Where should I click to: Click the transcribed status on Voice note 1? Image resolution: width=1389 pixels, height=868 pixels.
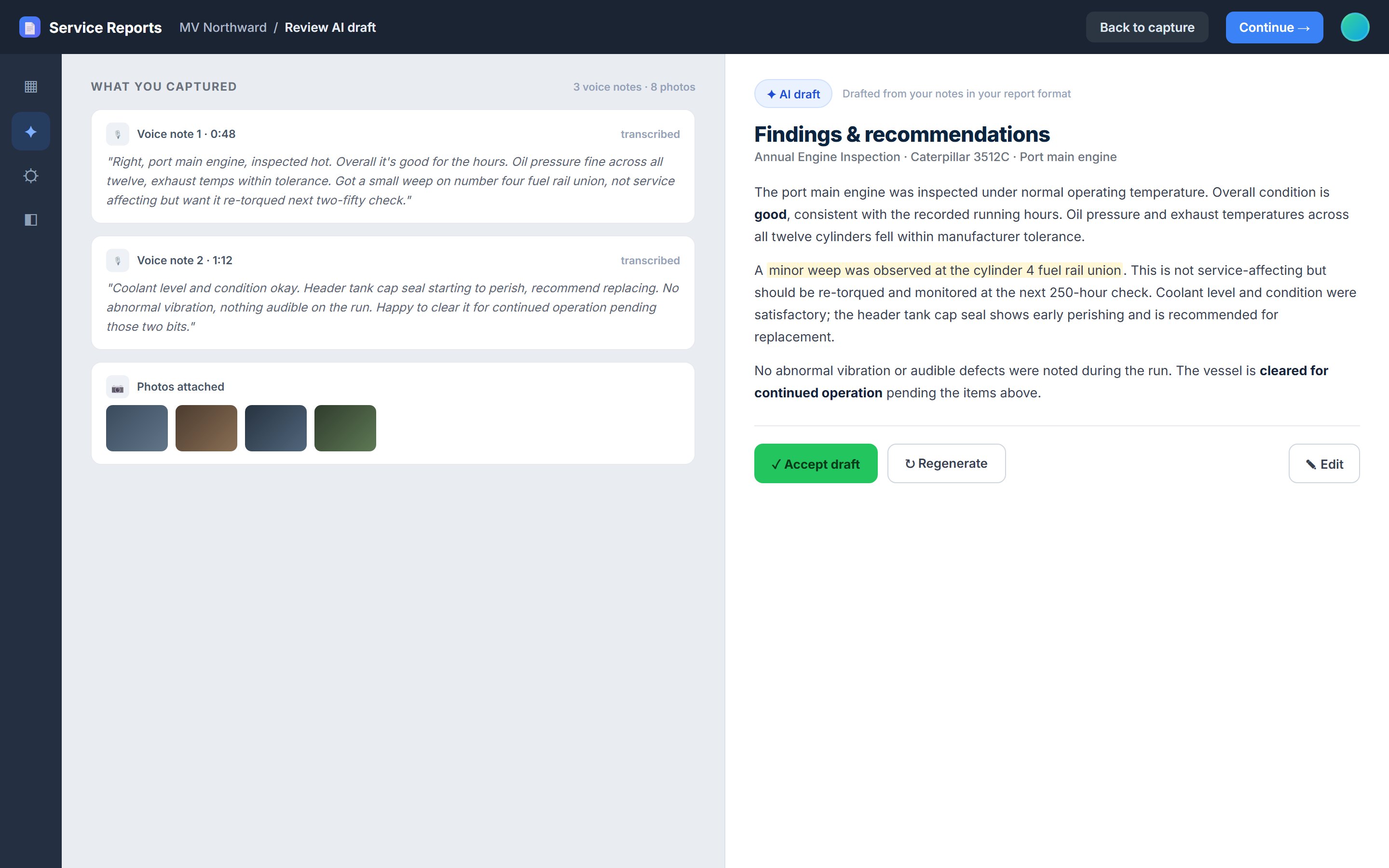click(650, 135)
